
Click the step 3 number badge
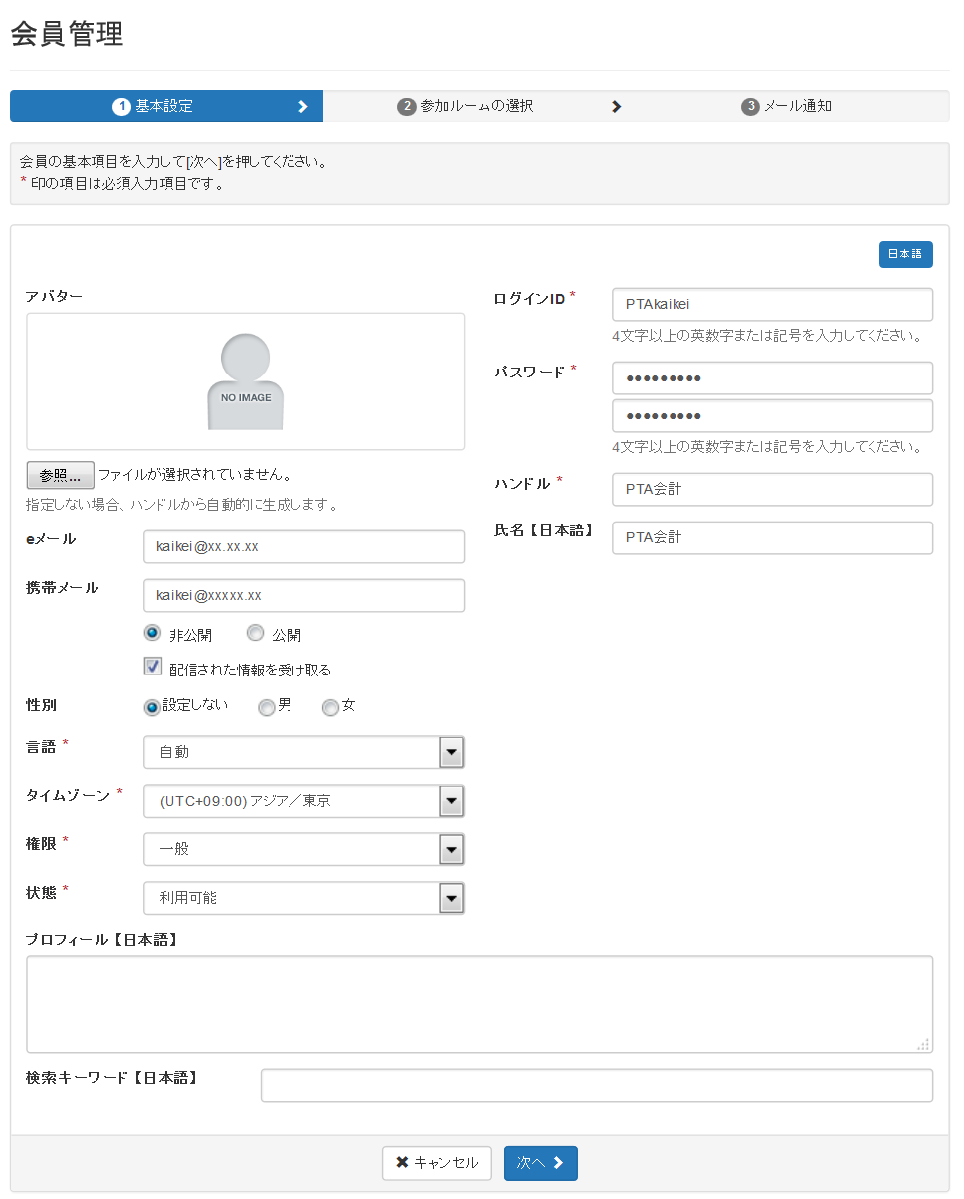[x=750, y=107]
